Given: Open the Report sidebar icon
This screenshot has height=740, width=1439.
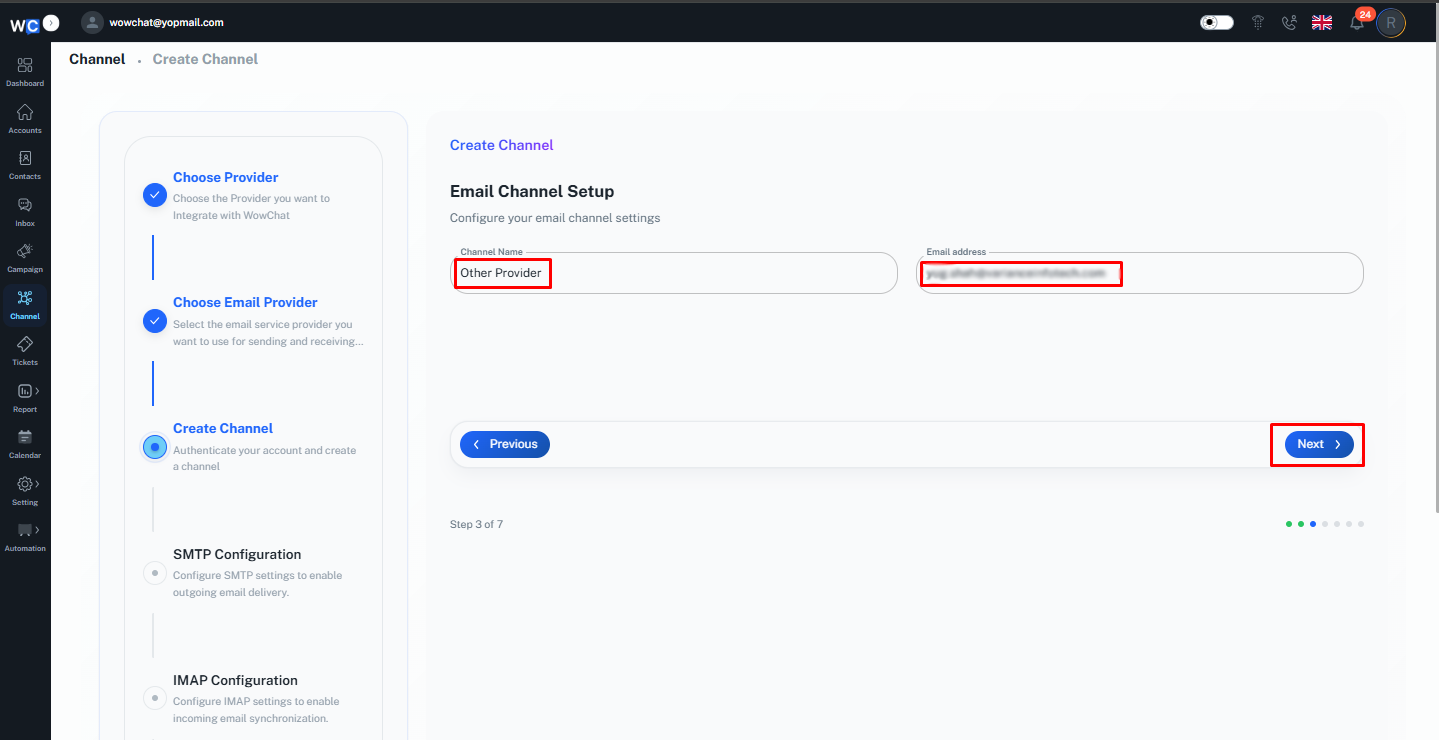Looking at the screenshot, I should coord(25,391).
